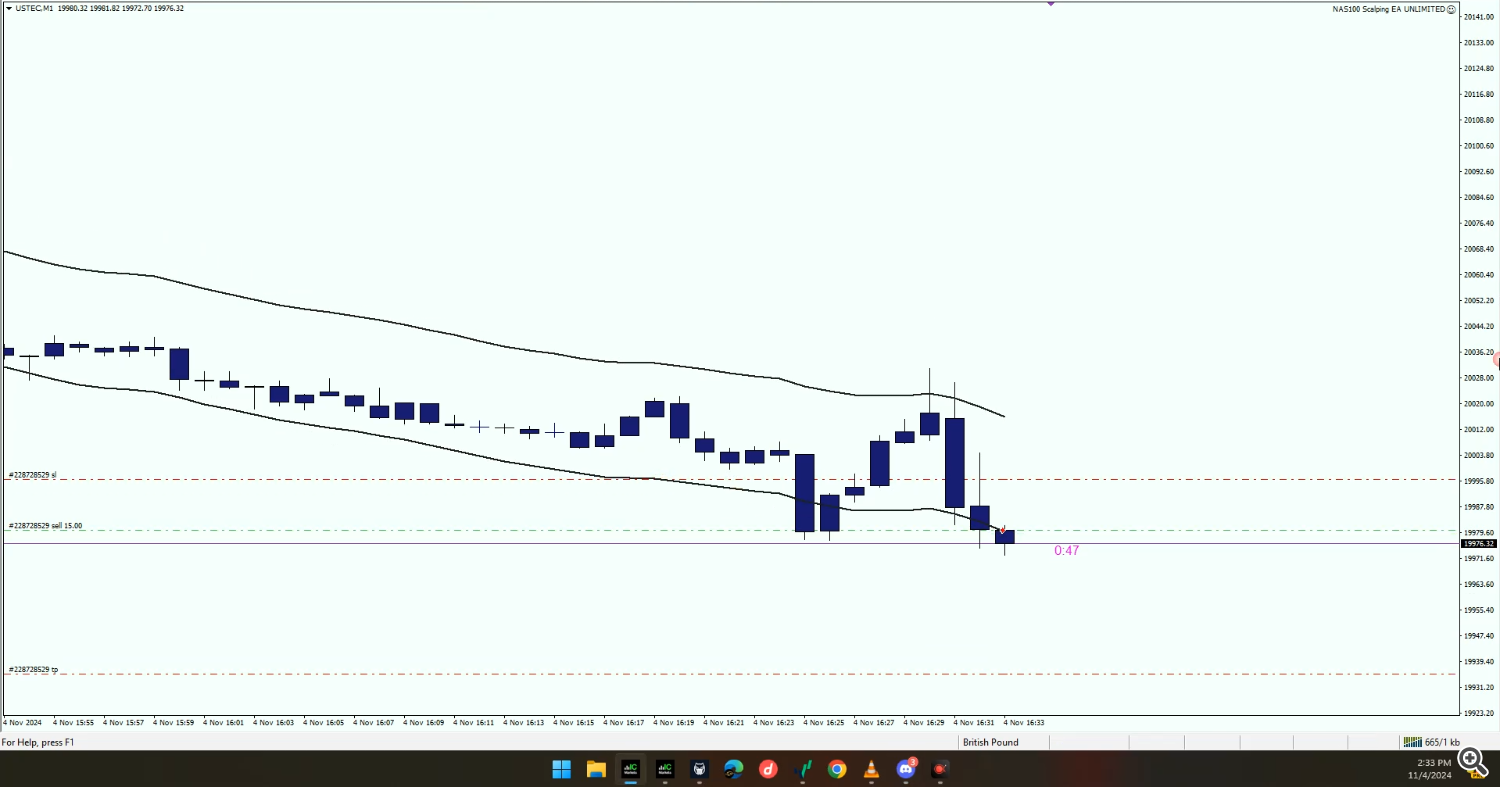Open the Windows Start menu
The width and height of the screenshot is (1500, 787).
561,769
